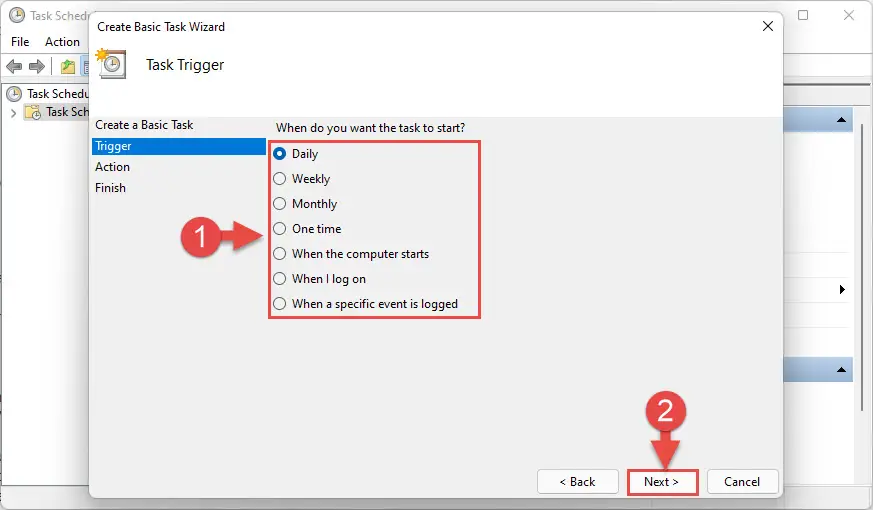Open Create a Basic Task step
This screenshot has width=873, height=510.
[x=144, y=125]
